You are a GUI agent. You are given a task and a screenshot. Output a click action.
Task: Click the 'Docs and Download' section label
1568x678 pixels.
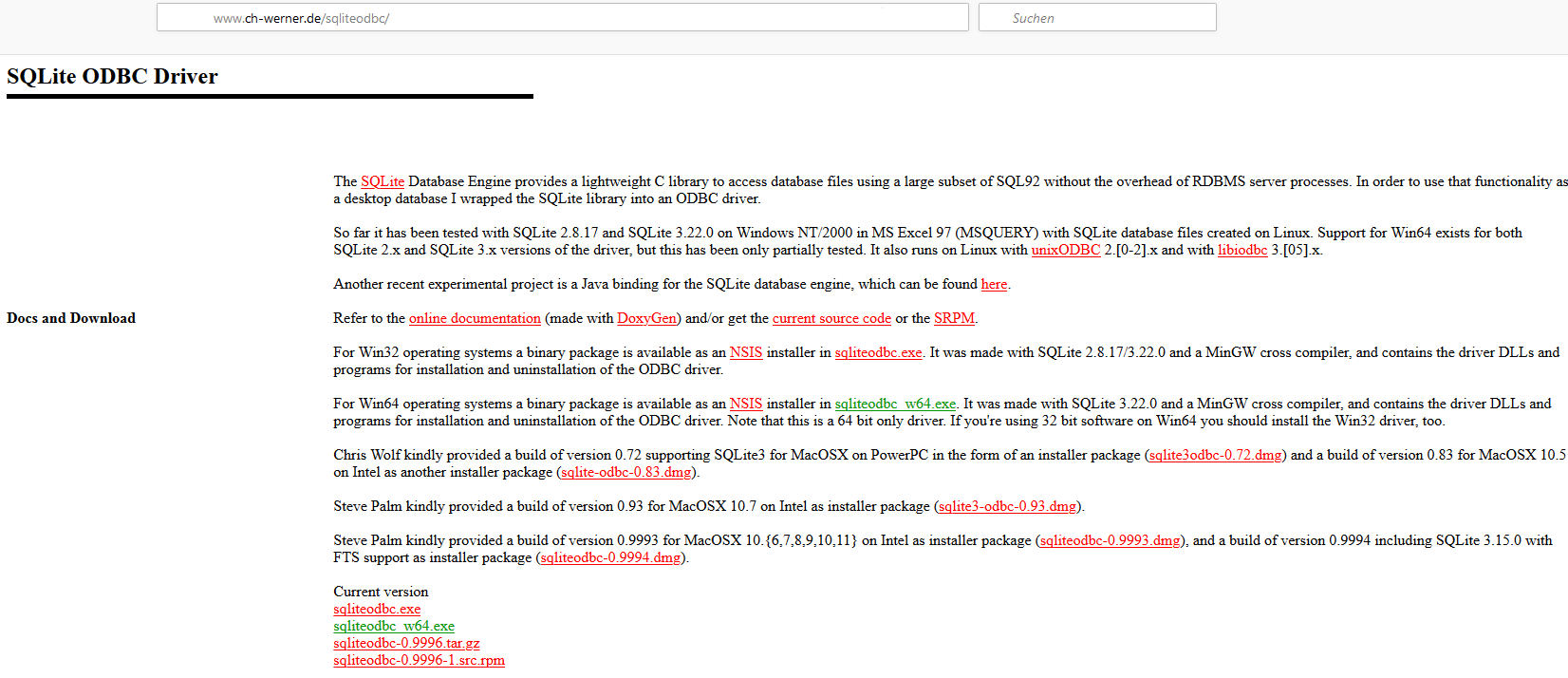pos(71,318)
